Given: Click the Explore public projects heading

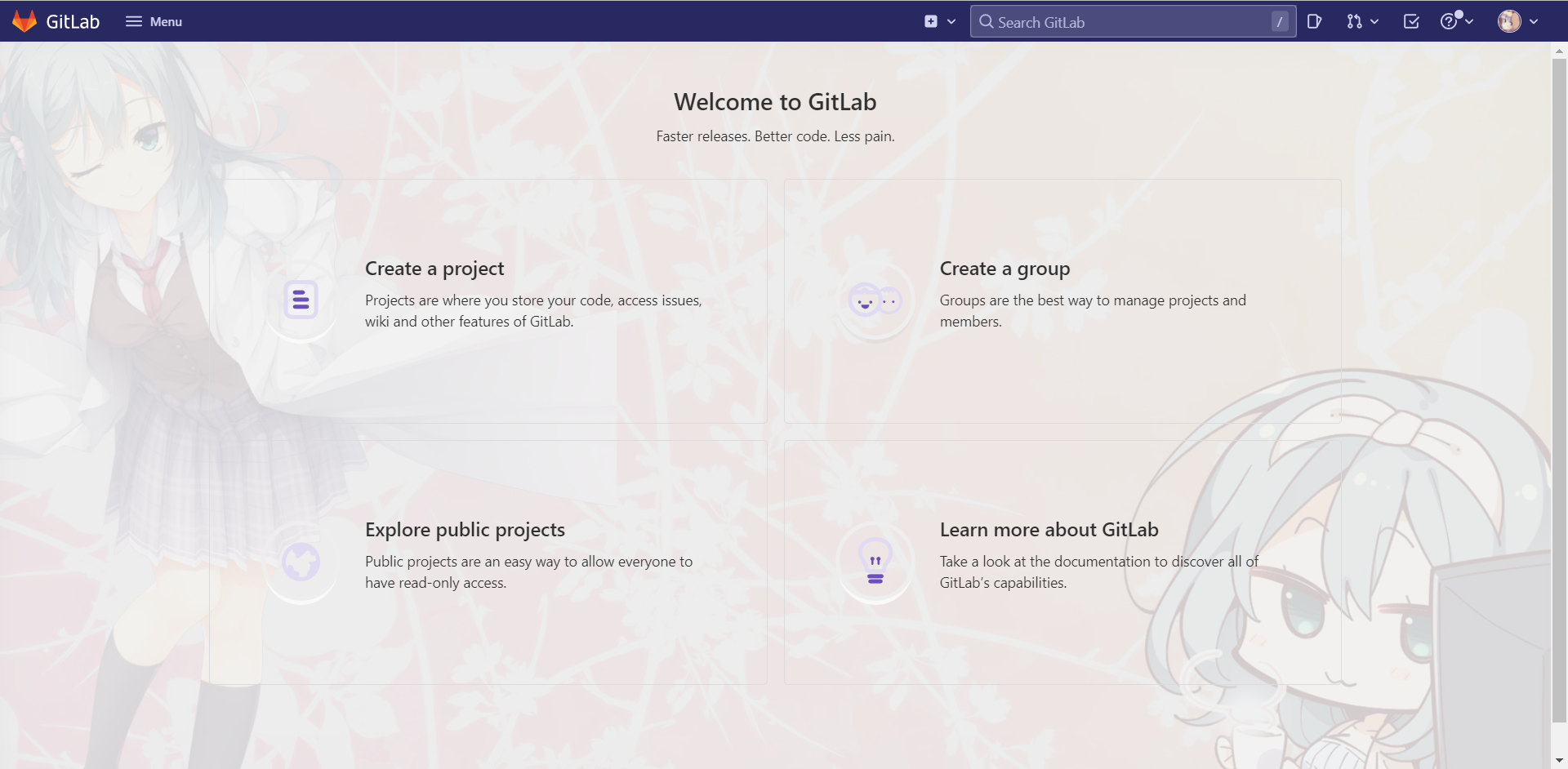Looking at the screenshot, I should 465,530.
